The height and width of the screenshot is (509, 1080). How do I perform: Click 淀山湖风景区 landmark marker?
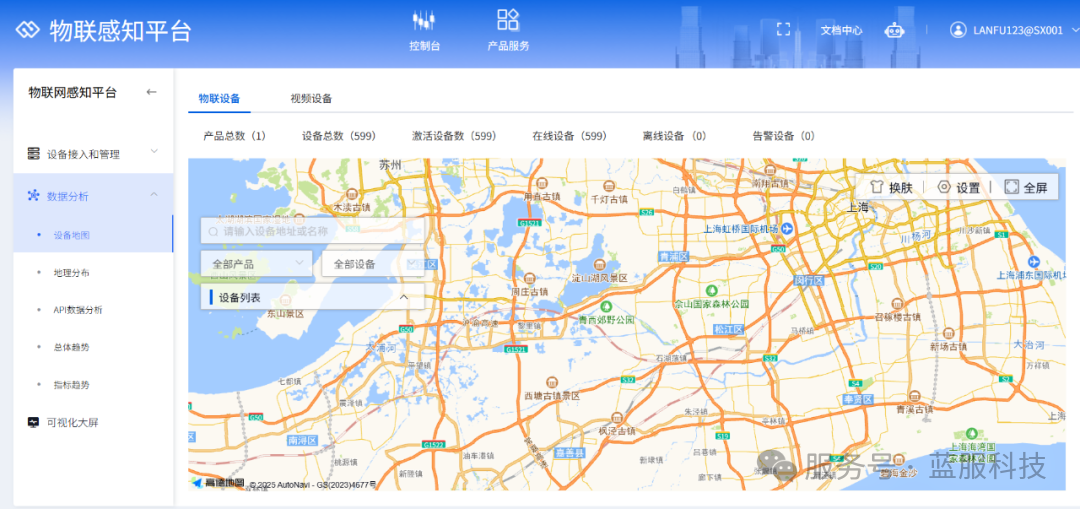point(599,264)
